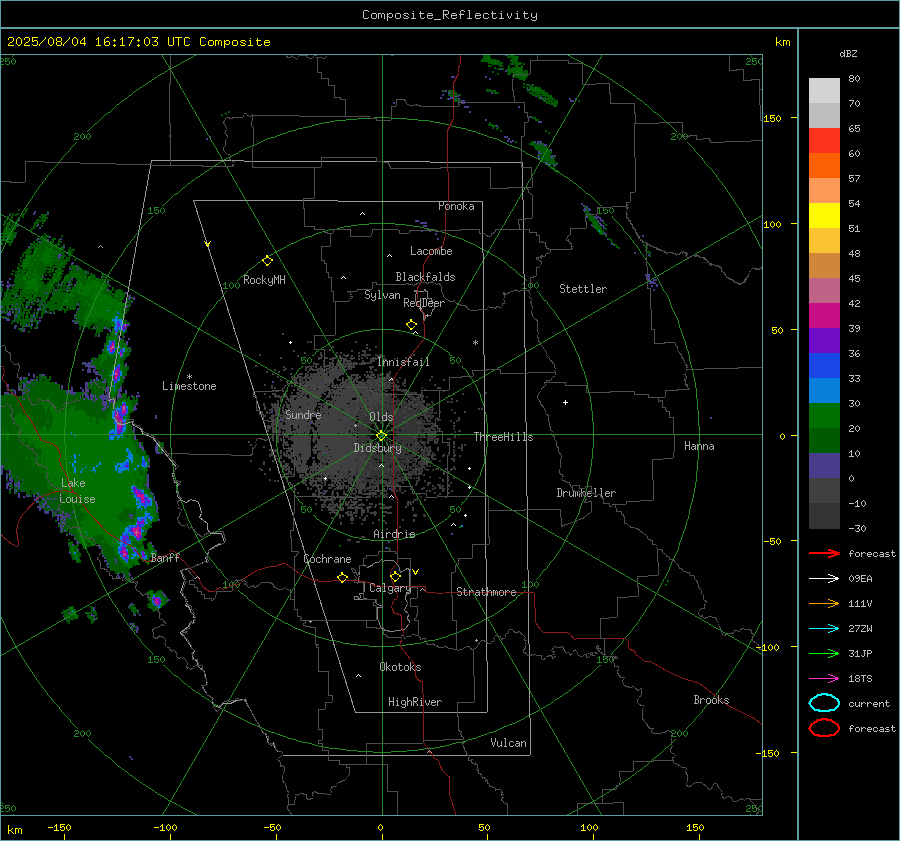Click the Cochrane label
900x841 pixels.
click(x=327, y=559)
